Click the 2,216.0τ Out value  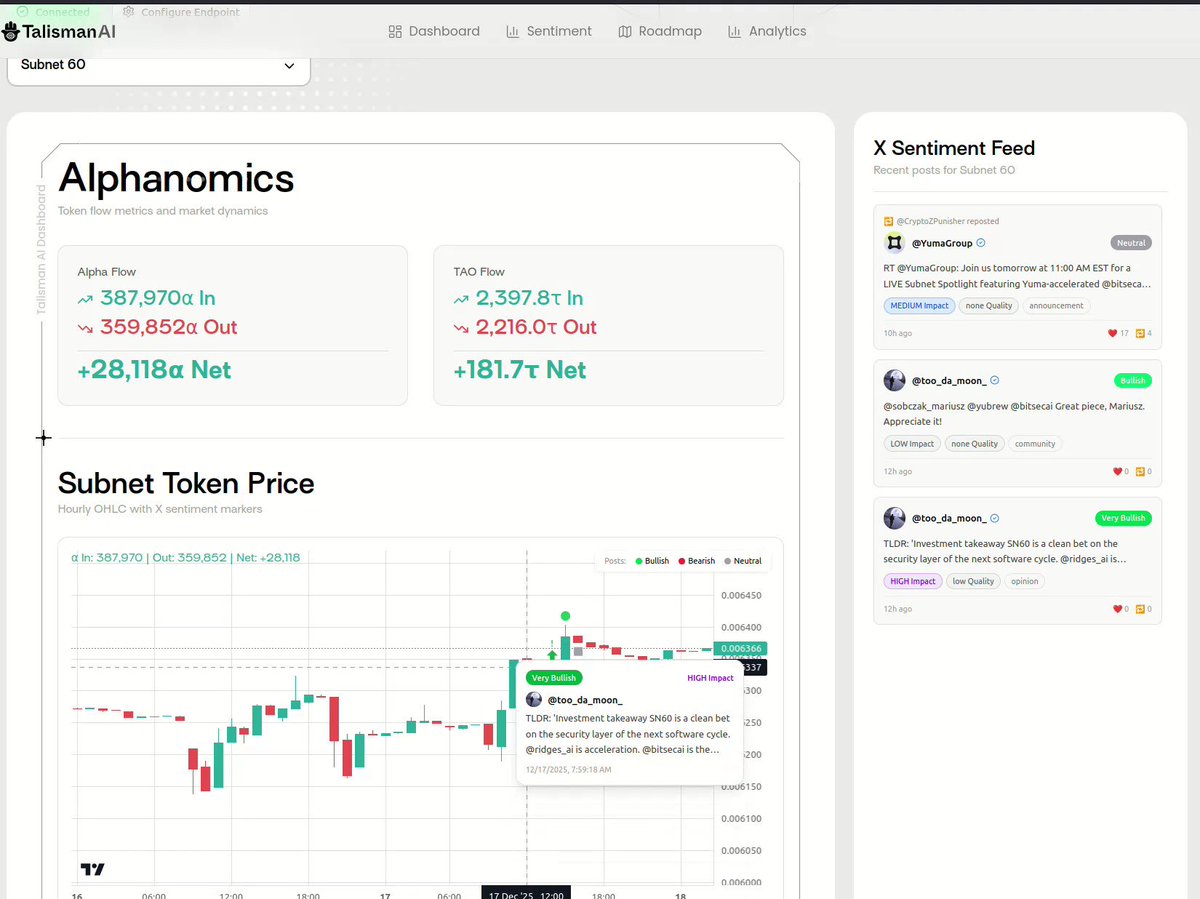[x=536, y=328]
